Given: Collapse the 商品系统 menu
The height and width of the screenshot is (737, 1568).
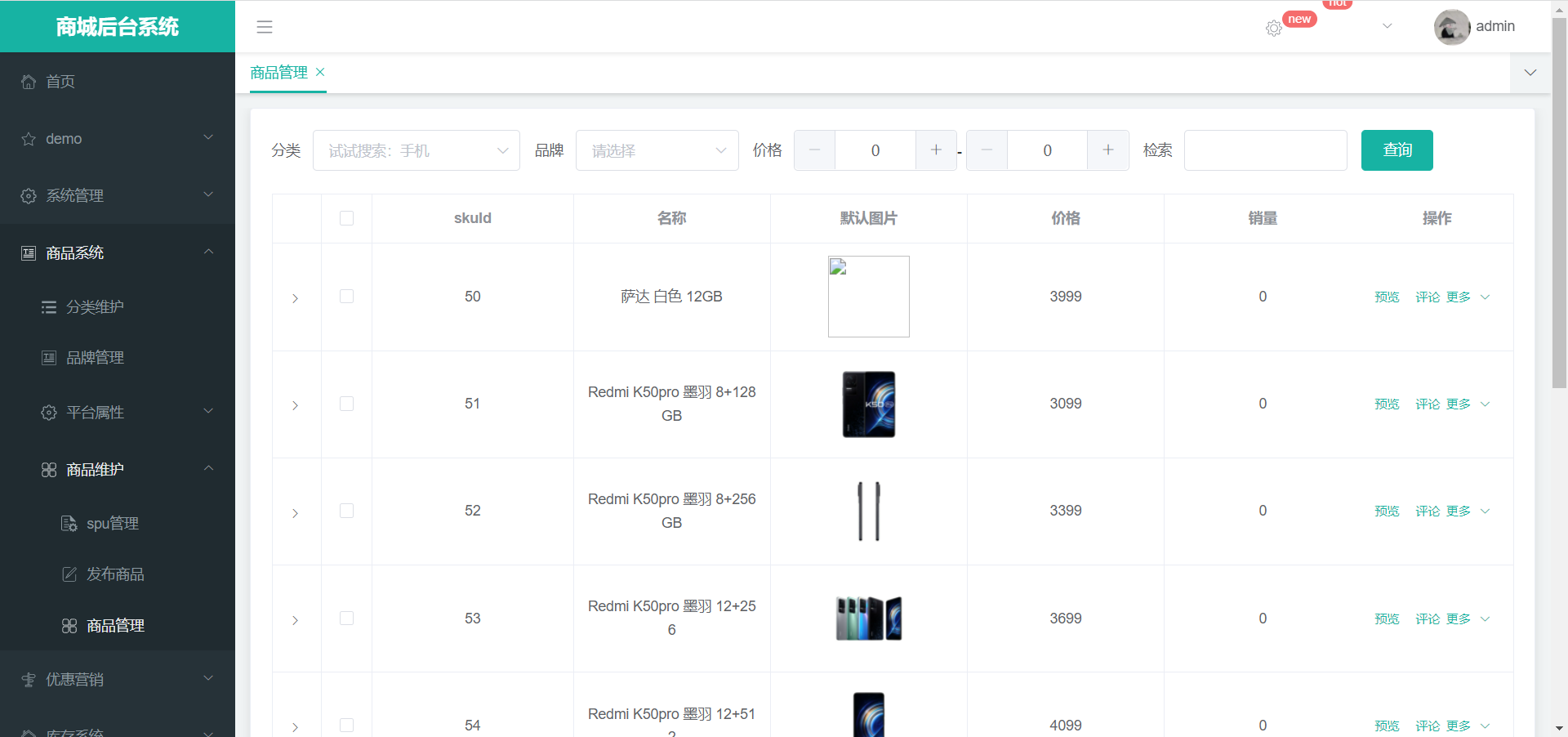Looking at the screenshot, I should 118,253.
